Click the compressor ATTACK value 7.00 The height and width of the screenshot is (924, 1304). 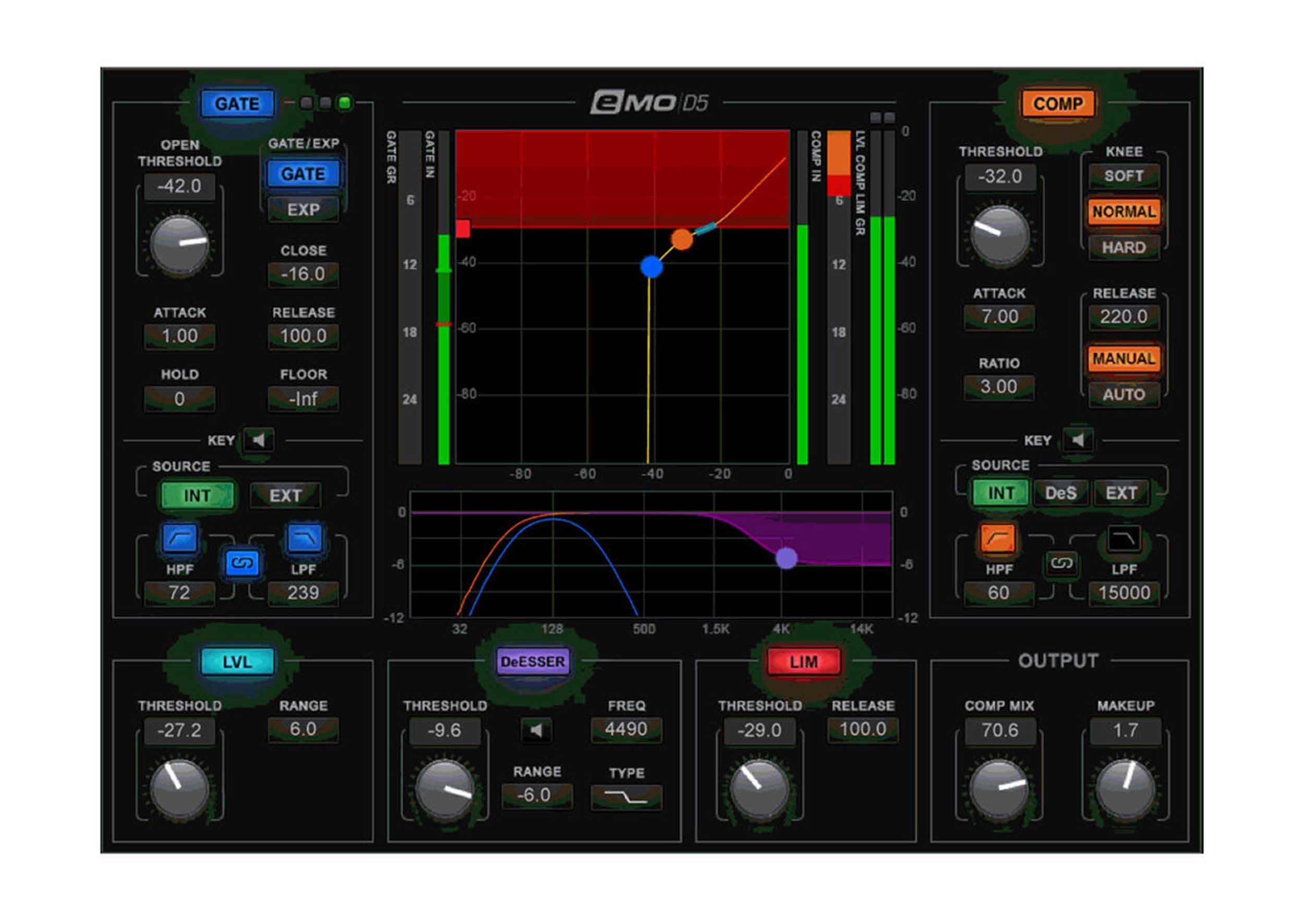pyautogui.click(x=999, y=317)
